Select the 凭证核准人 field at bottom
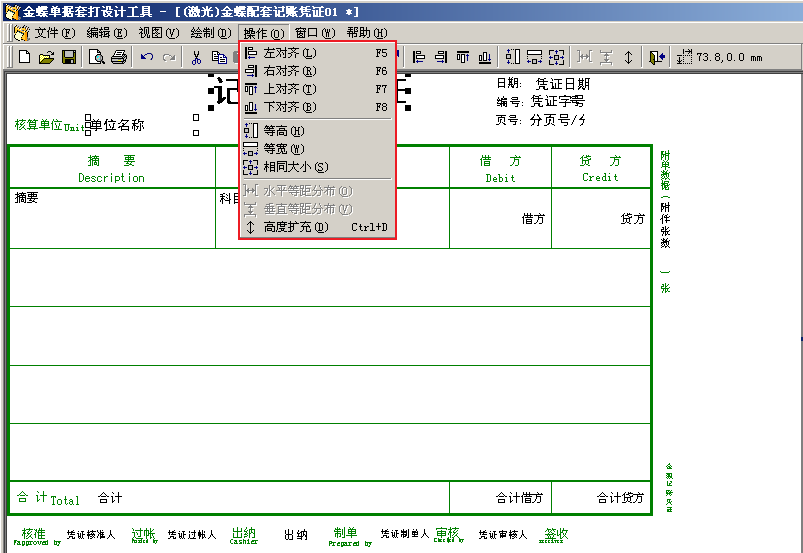The width and height of the screenshot is (803, 553). pos(91,535)
